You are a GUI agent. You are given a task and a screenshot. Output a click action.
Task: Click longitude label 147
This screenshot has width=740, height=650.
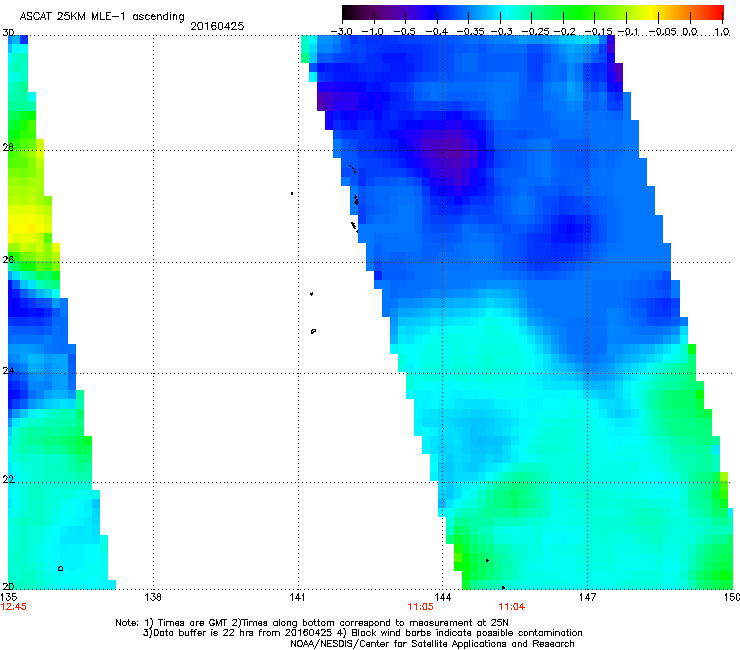point(588,597)
